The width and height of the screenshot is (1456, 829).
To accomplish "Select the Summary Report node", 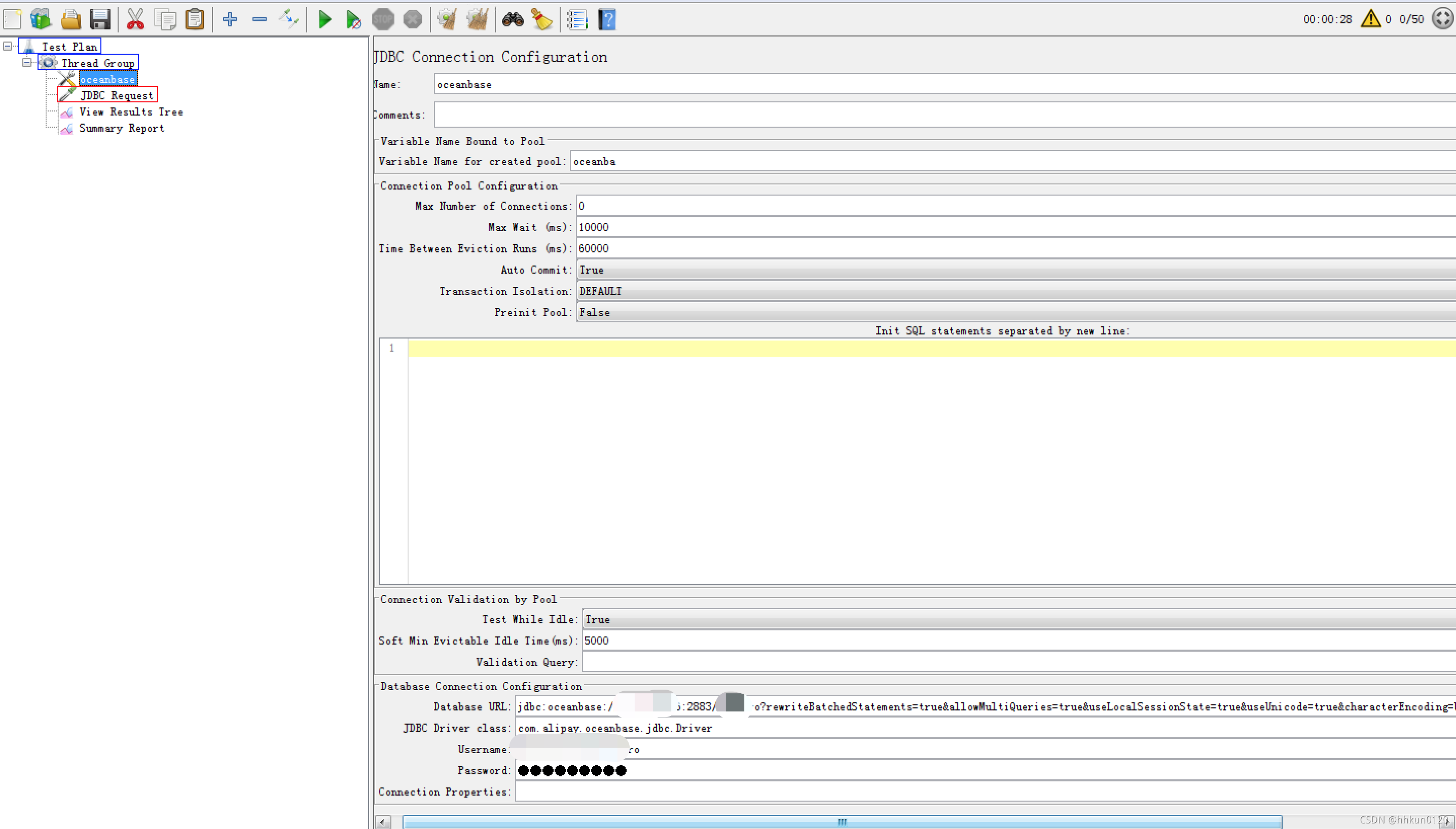I will coord(121,128).
